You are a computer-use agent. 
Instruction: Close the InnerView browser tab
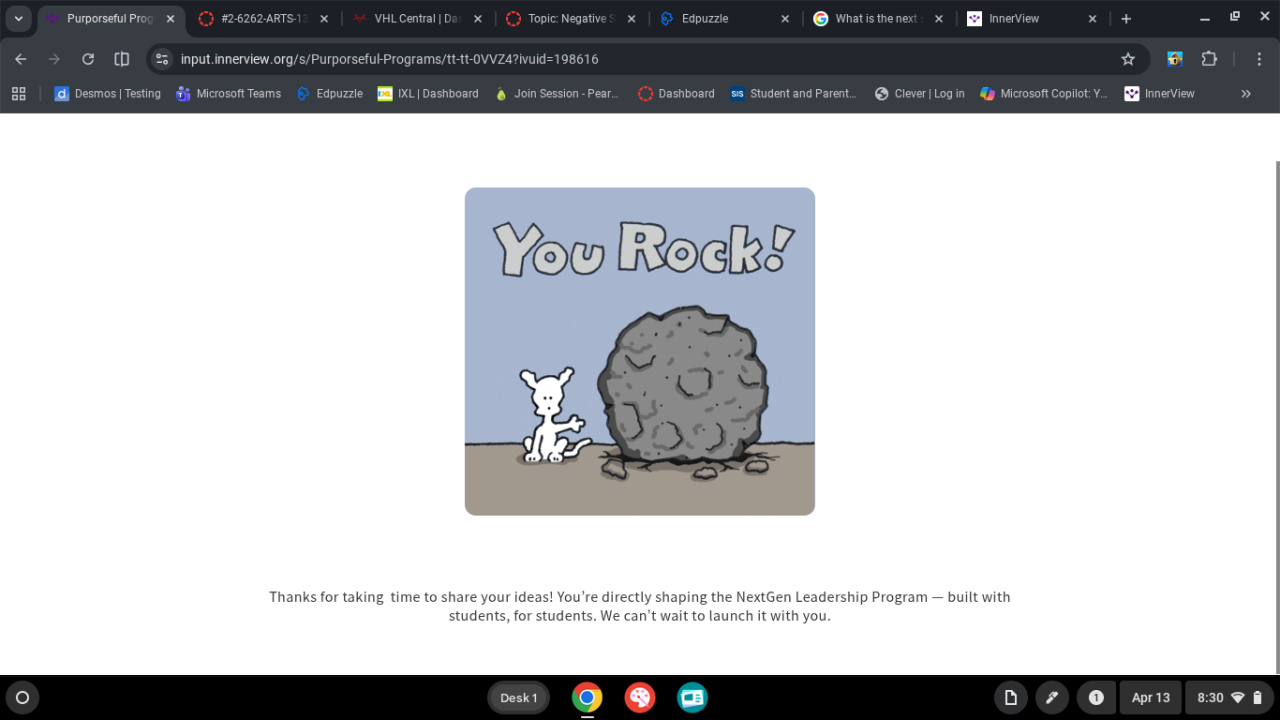[x=1092, y=19]
